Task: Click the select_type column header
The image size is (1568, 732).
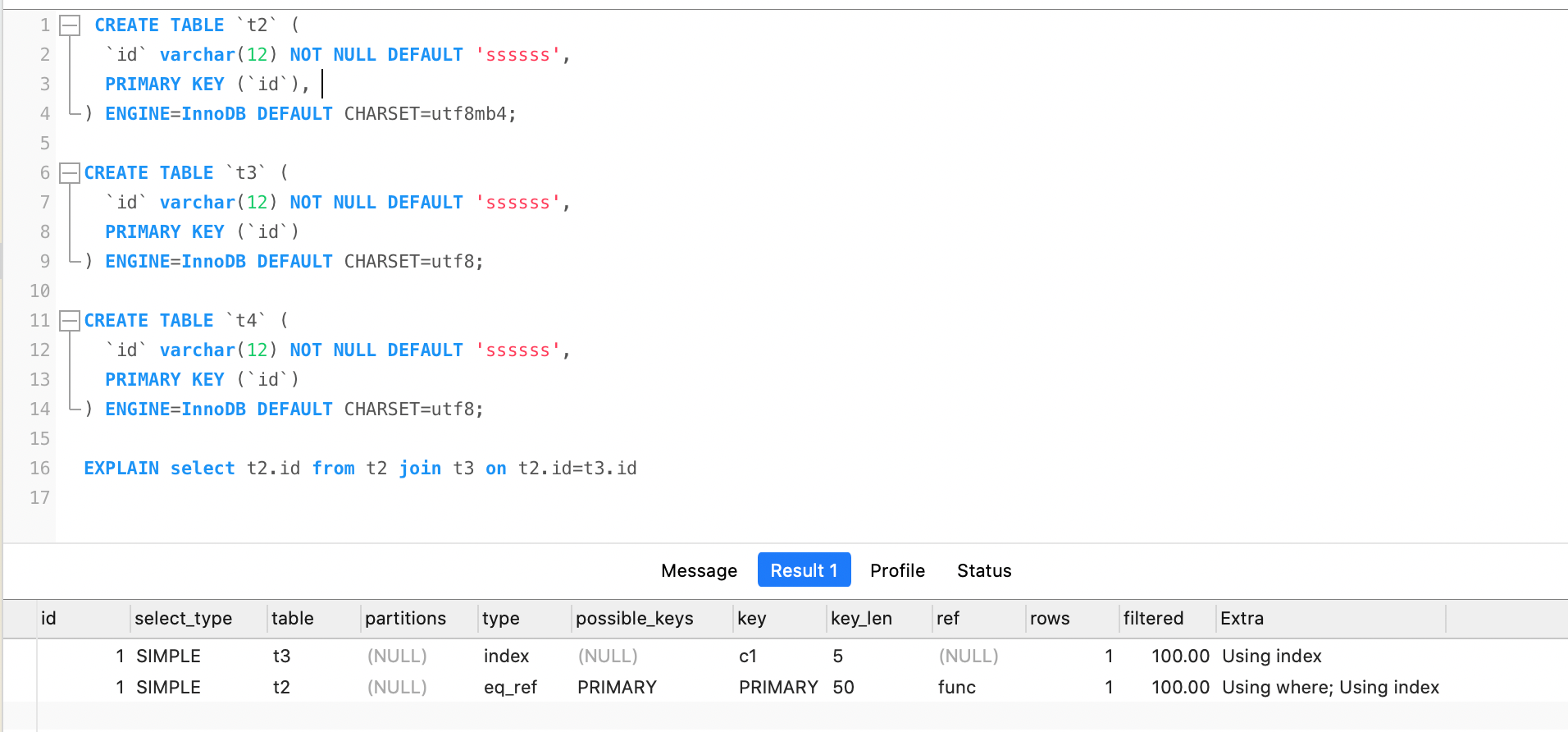Action: tap(183, 619)
